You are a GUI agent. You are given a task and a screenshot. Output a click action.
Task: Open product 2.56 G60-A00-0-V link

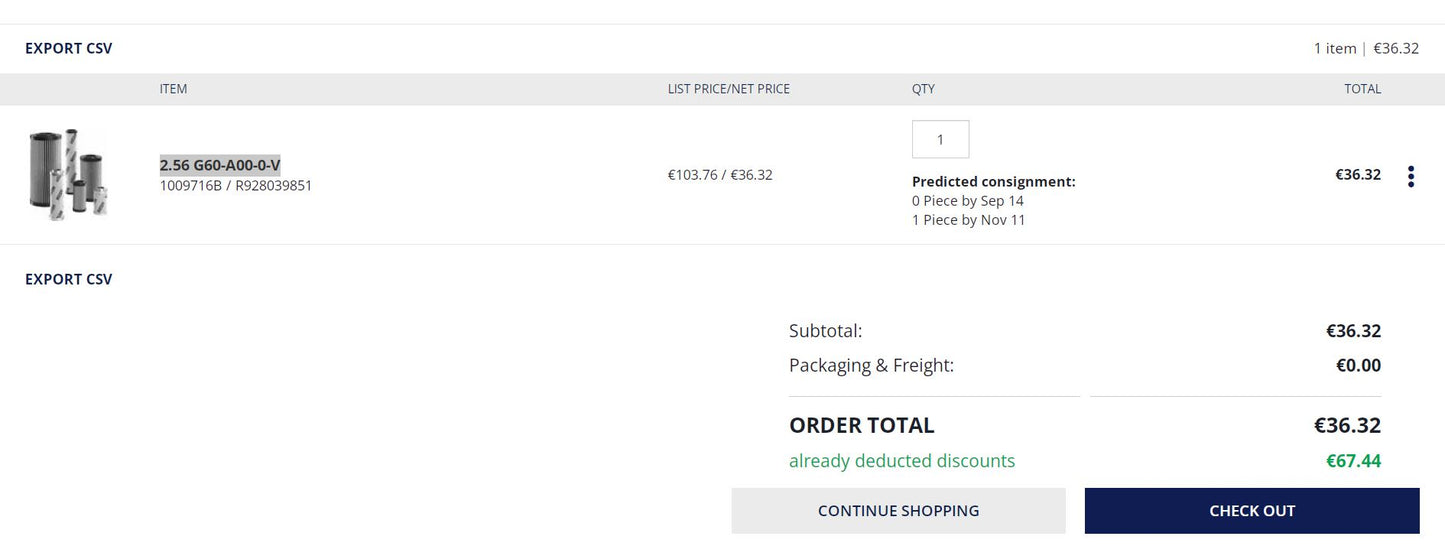[x=220, y=165]
